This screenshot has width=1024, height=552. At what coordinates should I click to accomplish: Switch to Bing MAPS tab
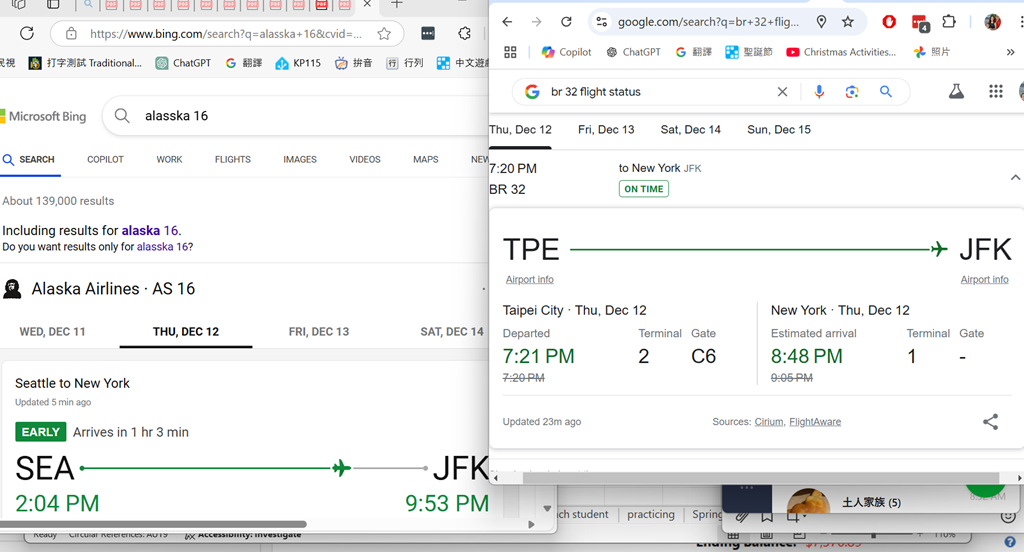pyautogui.click(x=426, y=159)
